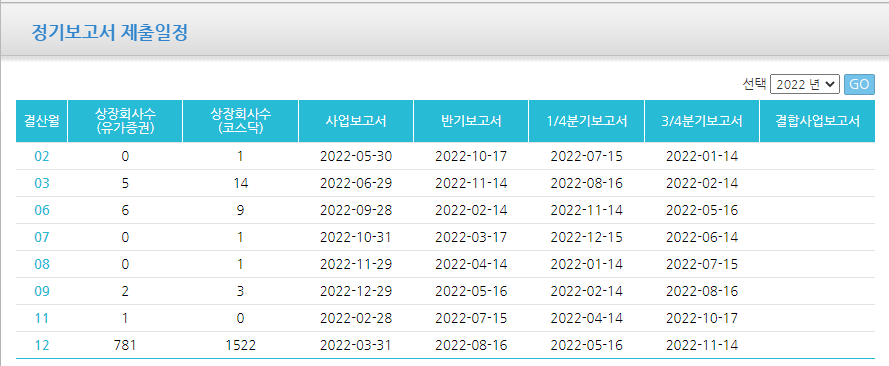Select the first-quarter date 2022-12-15

586,237
